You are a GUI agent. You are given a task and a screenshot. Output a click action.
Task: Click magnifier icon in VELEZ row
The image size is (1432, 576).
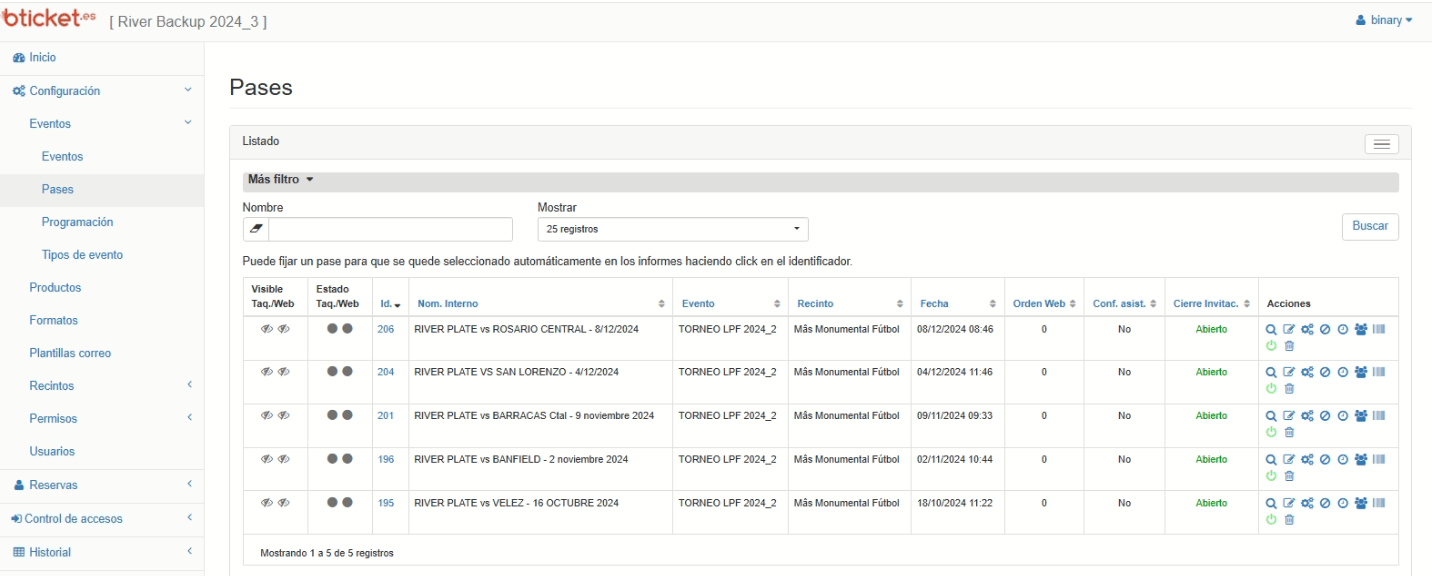click(x=1271, y=502)
